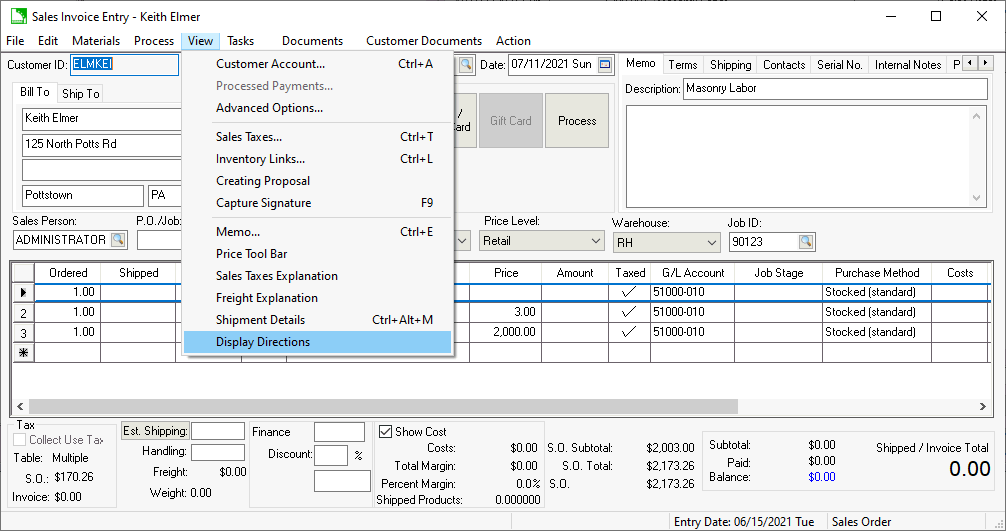Viewport: 1006px width, 531px height.
Task: Click the Job ID lookup magnifier icon
Action: point(806,242)
